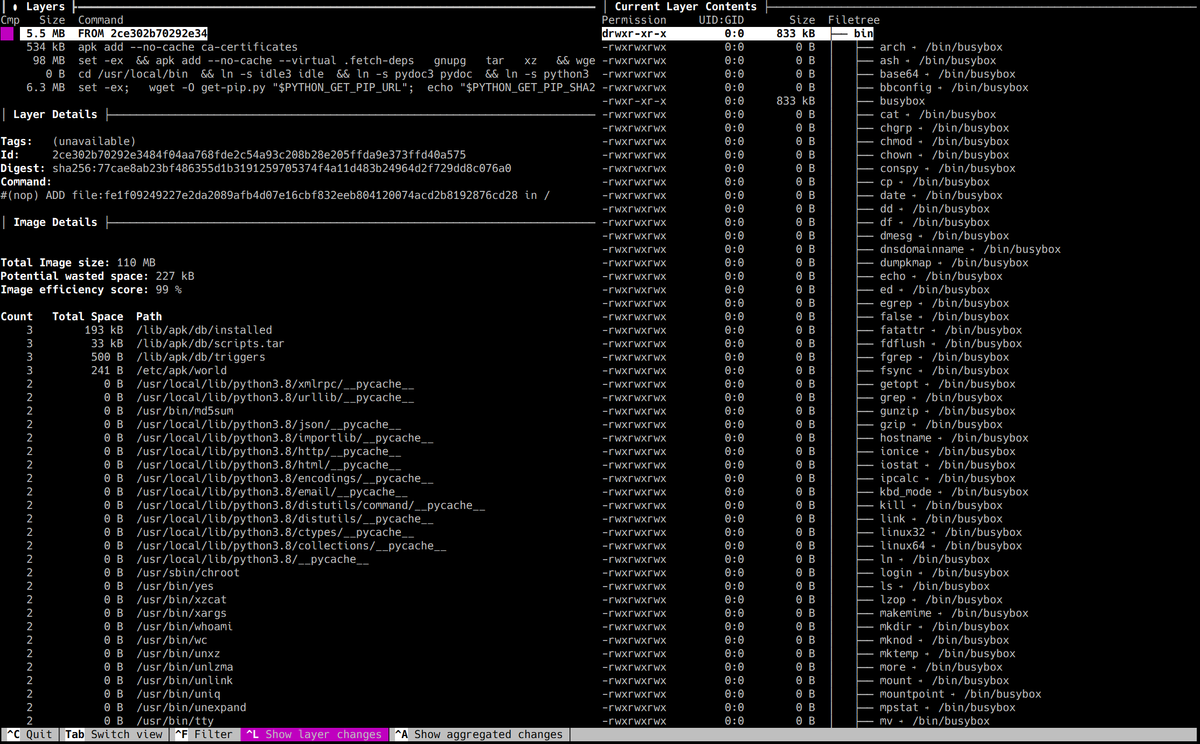1200x744 pixels.
Task: Click the /lib/apk/db/installed wasted path
Action: pyautogui.click(x=204, y=330)
